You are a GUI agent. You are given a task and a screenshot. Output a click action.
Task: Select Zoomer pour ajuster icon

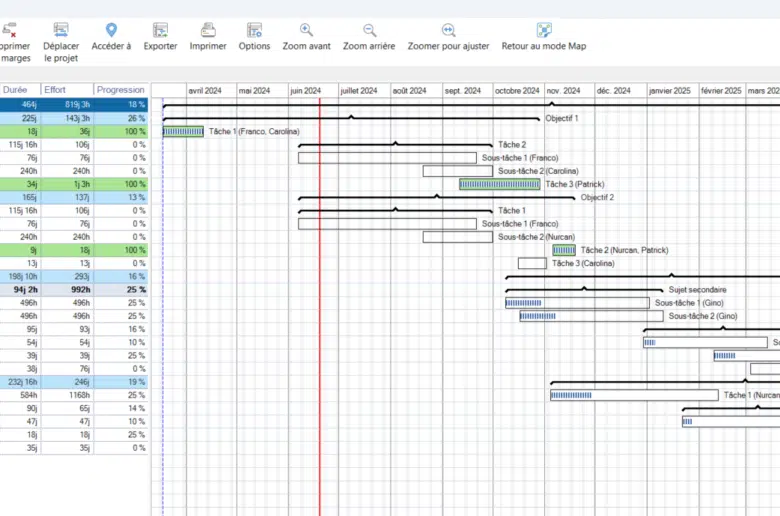(448, 31)
